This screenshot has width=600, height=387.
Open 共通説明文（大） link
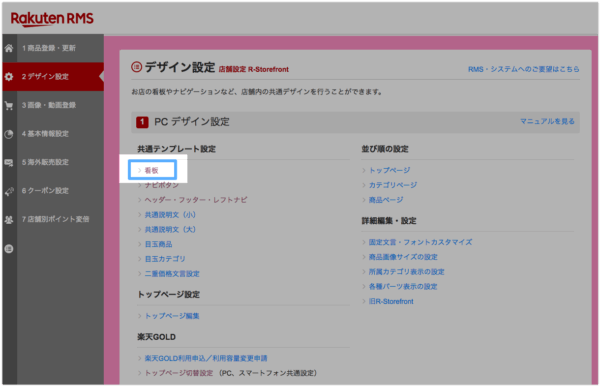(x=170, y=230)
